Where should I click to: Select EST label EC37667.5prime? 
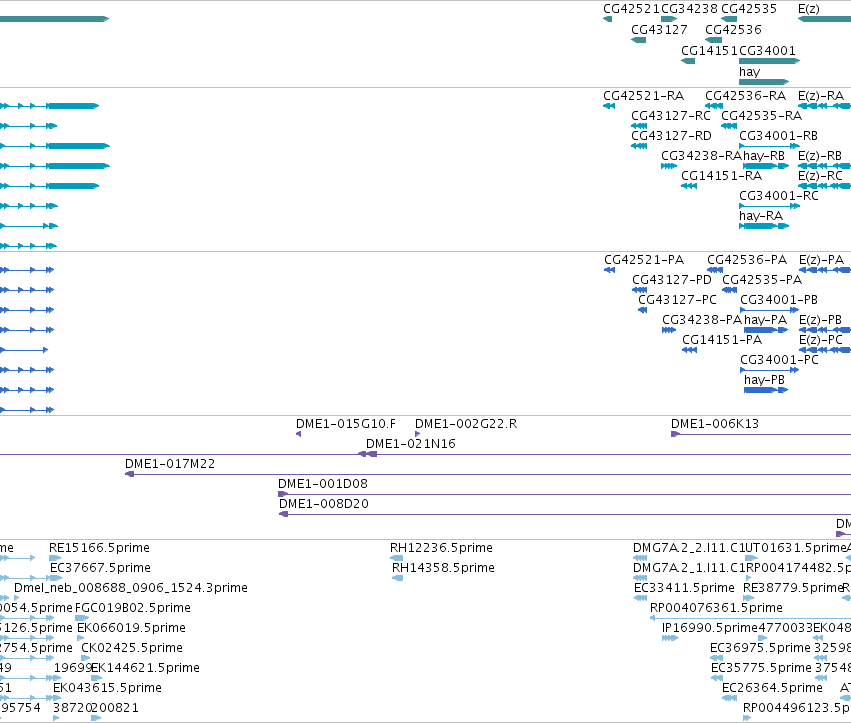tap(100, 568)
